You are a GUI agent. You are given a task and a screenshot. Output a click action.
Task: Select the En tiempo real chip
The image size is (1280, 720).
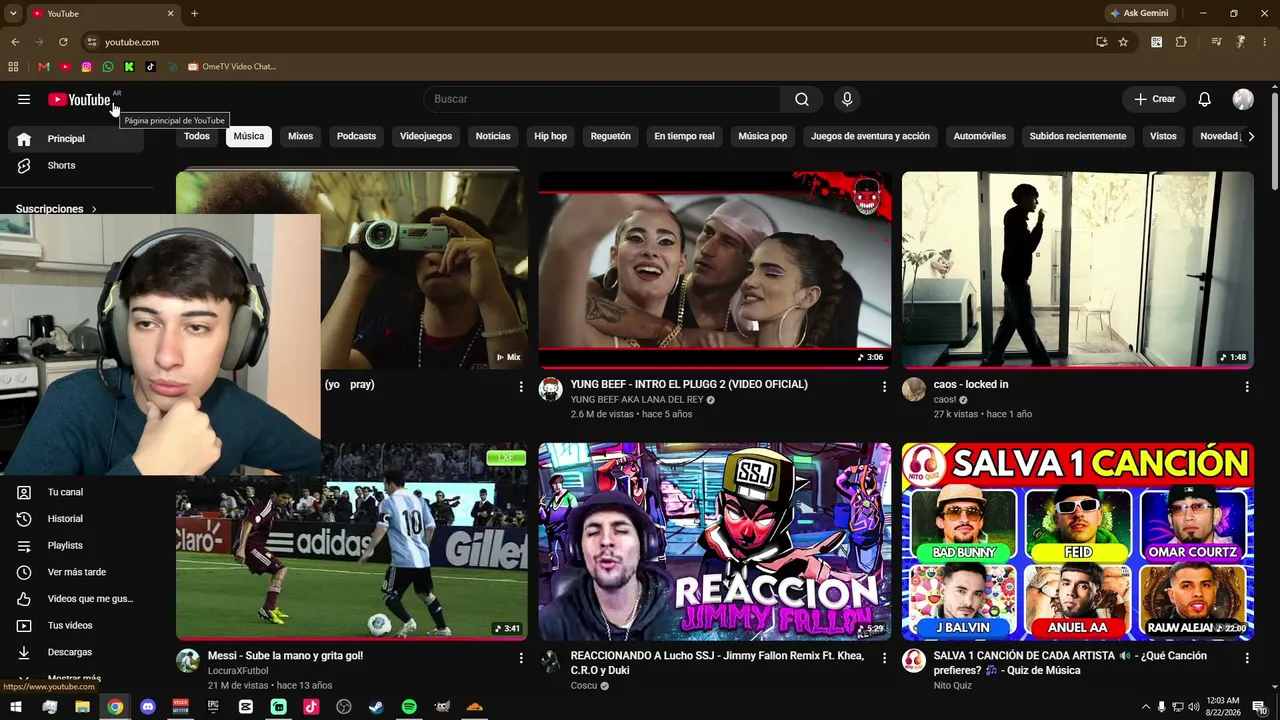(685, 136)
